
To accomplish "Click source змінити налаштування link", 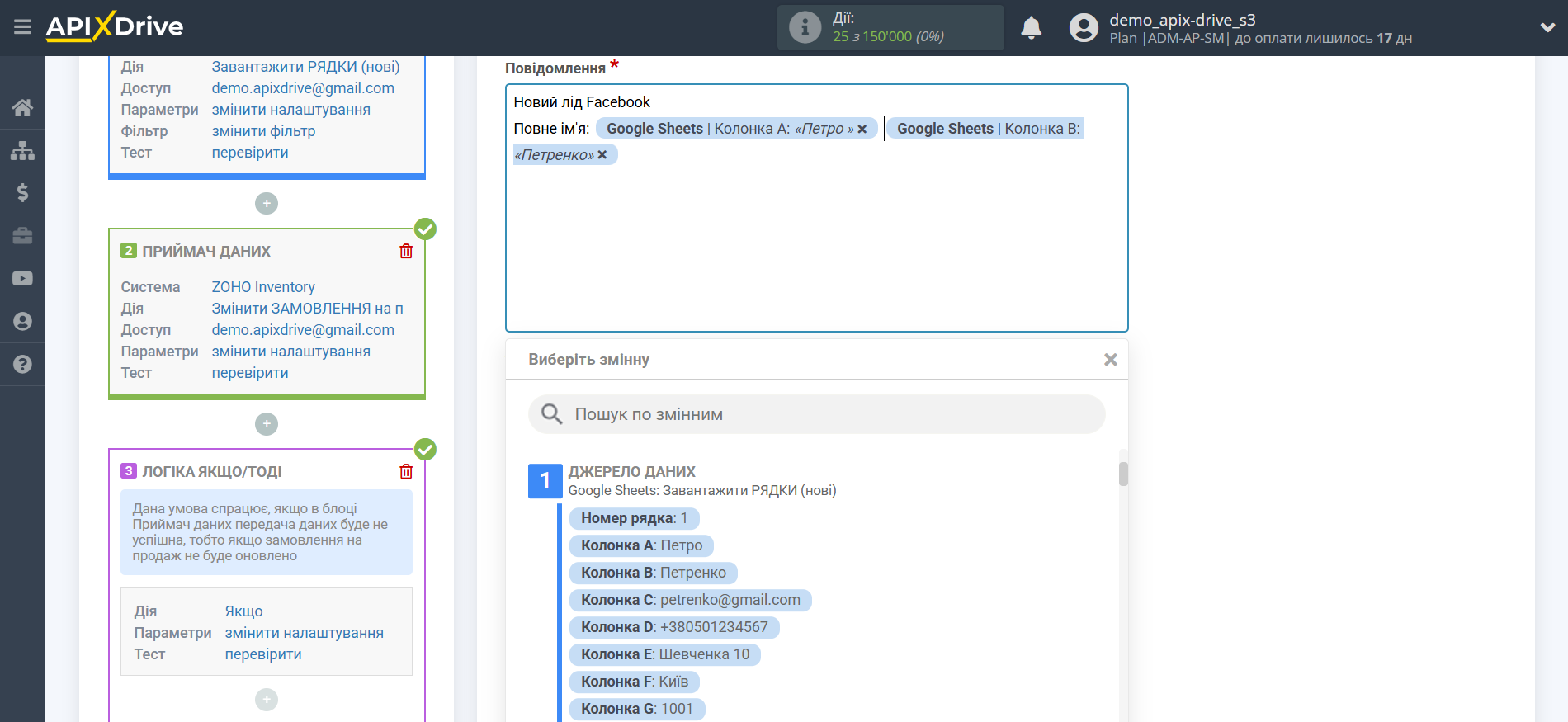I will pyautogui.click(x=290, y=110).
